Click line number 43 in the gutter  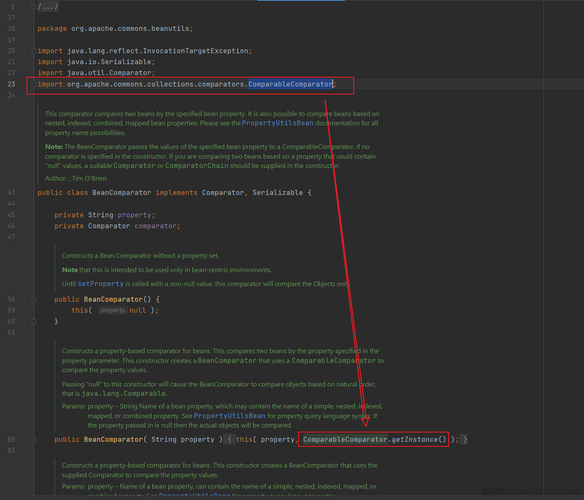12,193
